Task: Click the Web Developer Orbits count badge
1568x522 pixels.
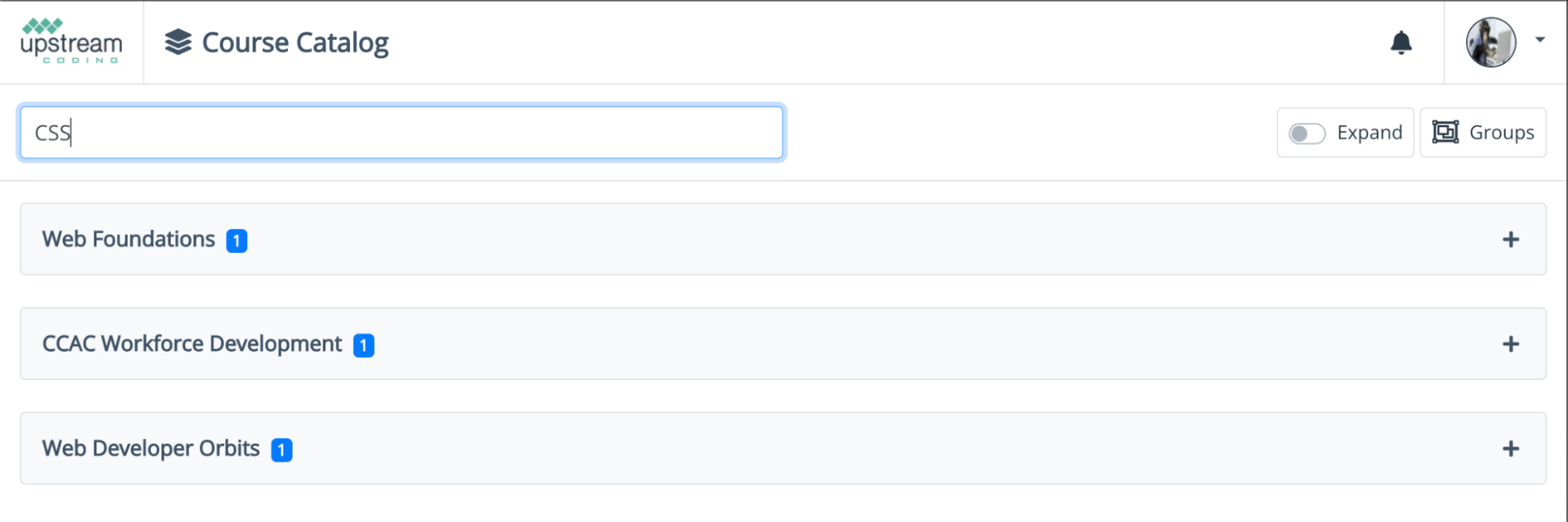Action: [x=282, y=450]
